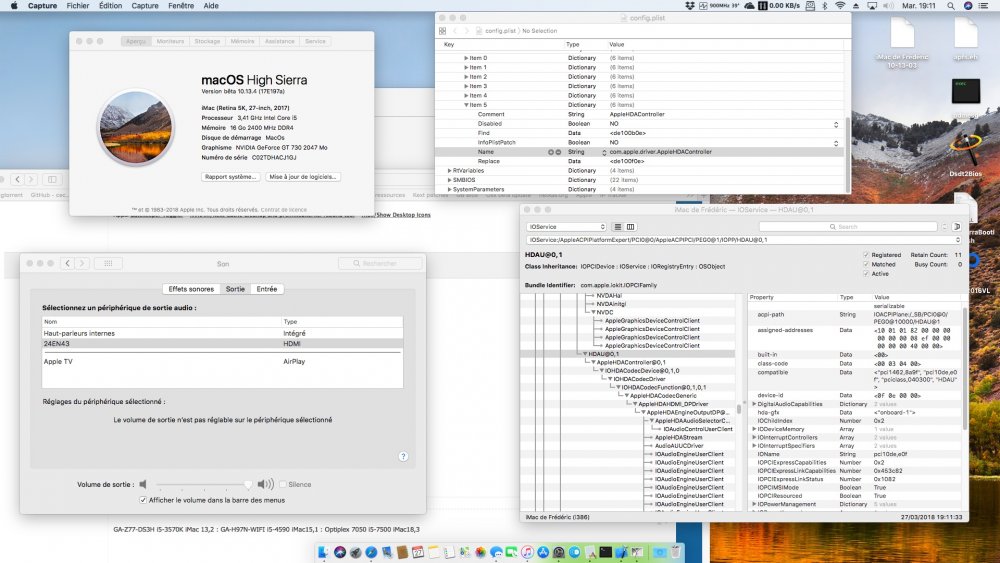The image size is (1000, 563).
Task: Open Photos app in the Dock
Action: pos(480,552)
